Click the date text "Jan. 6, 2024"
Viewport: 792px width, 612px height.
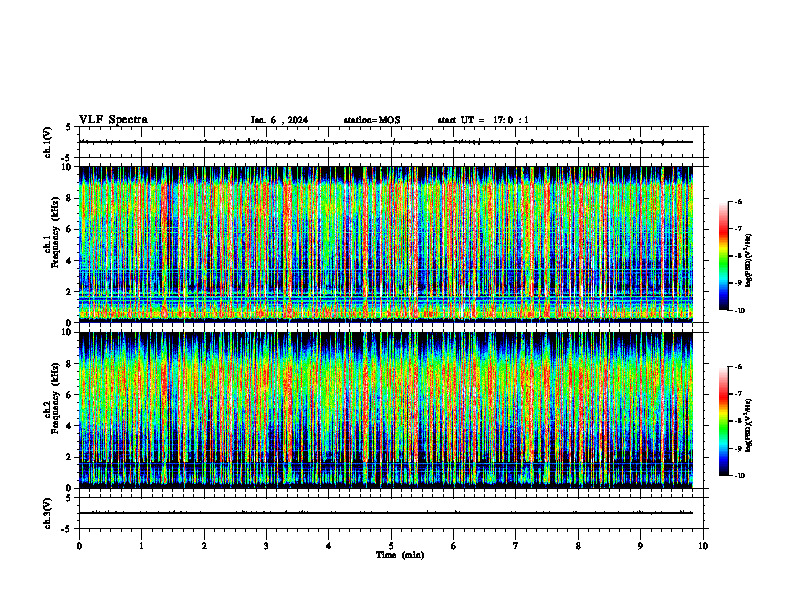coord(279,120)
